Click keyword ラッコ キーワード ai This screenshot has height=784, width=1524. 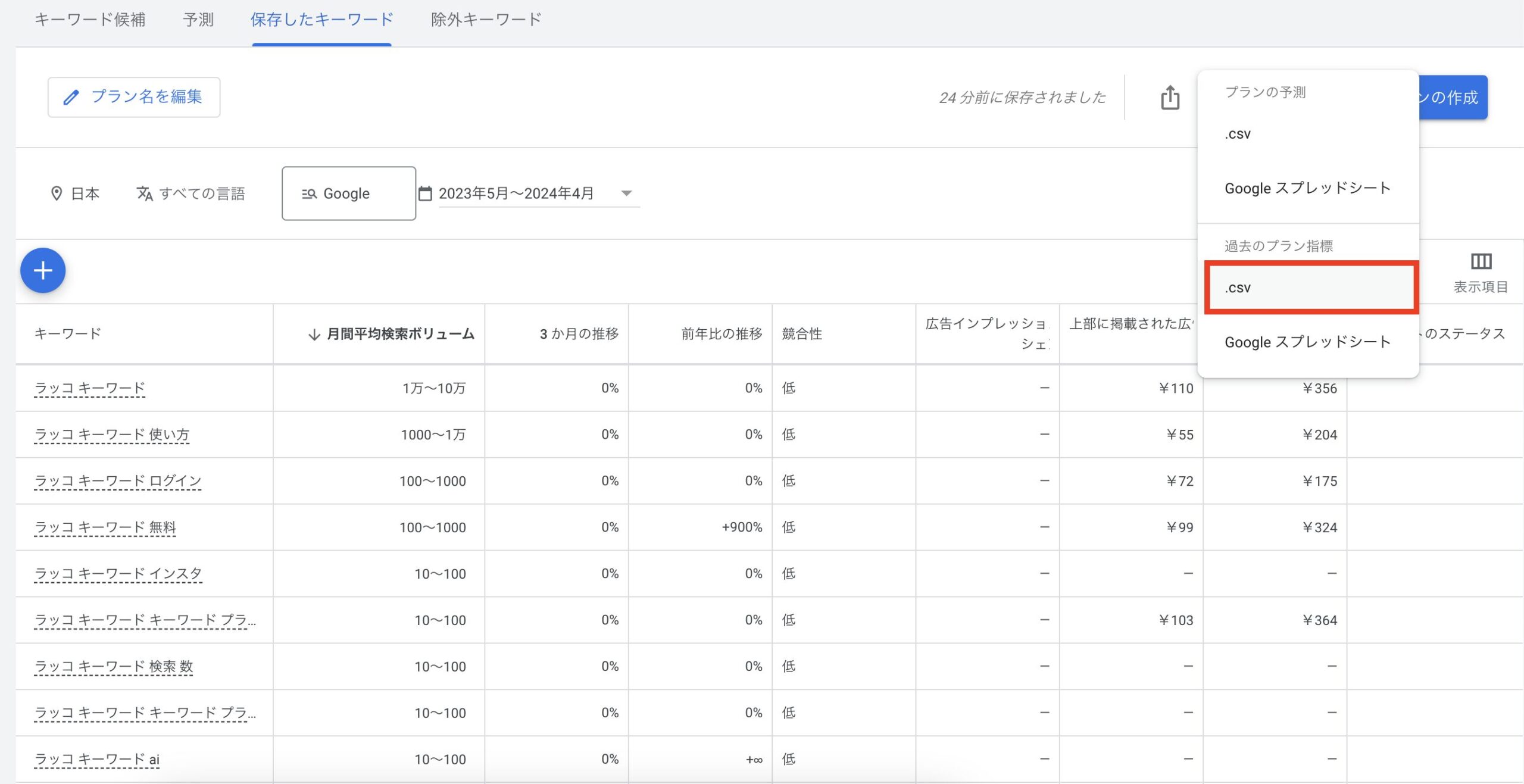[96, 760]
